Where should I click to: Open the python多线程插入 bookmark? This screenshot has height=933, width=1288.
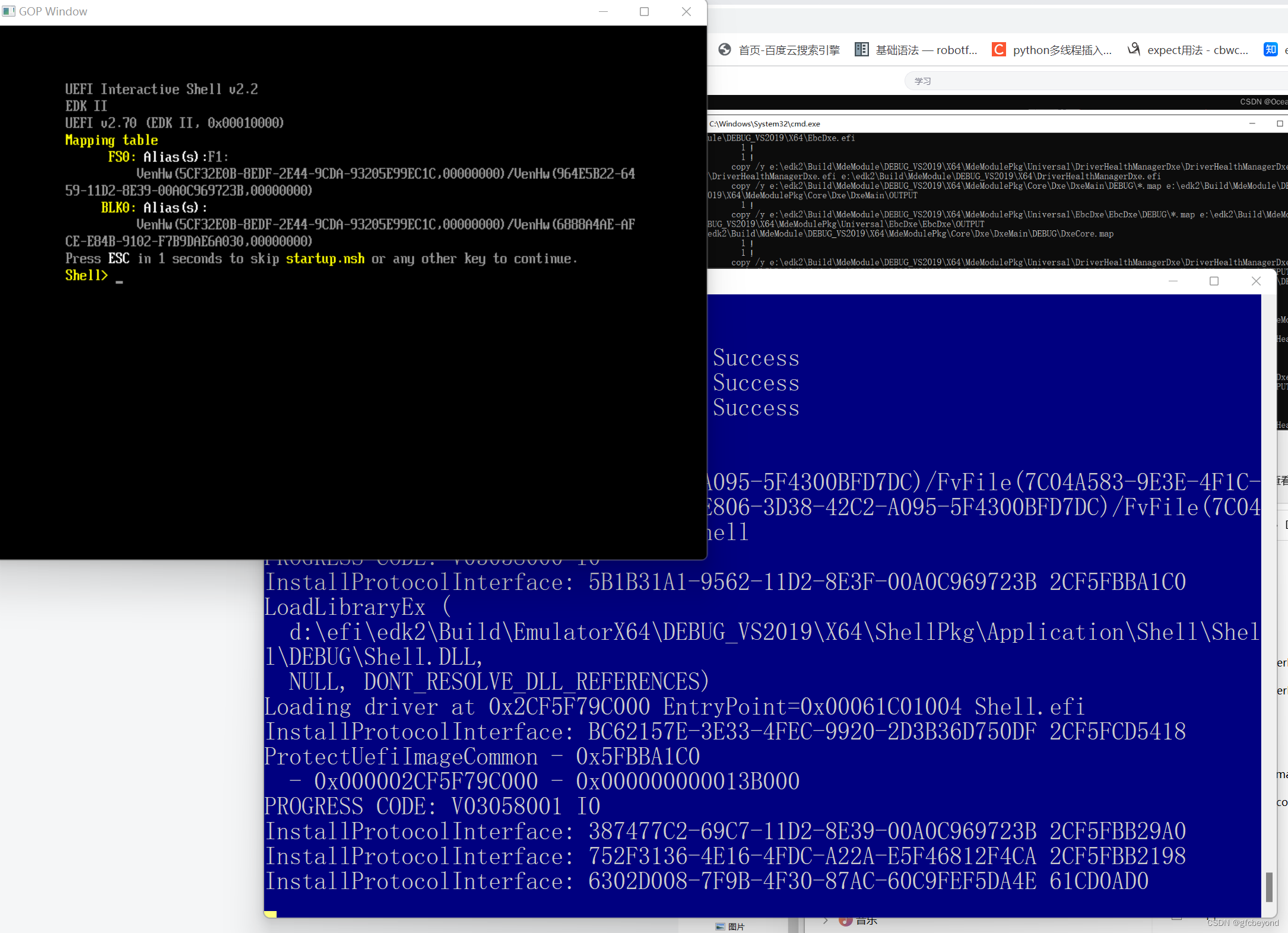tap(1062, 50)
